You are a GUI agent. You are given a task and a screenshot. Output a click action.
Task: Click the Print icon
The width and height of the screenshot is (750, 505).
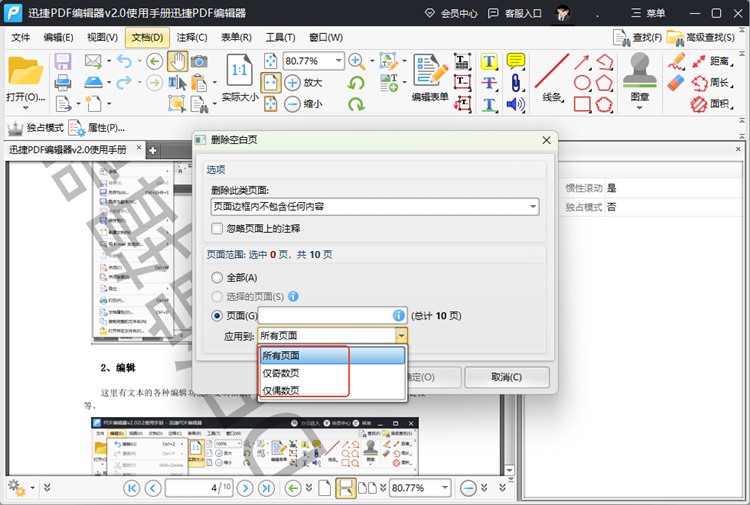pos(63,83)
